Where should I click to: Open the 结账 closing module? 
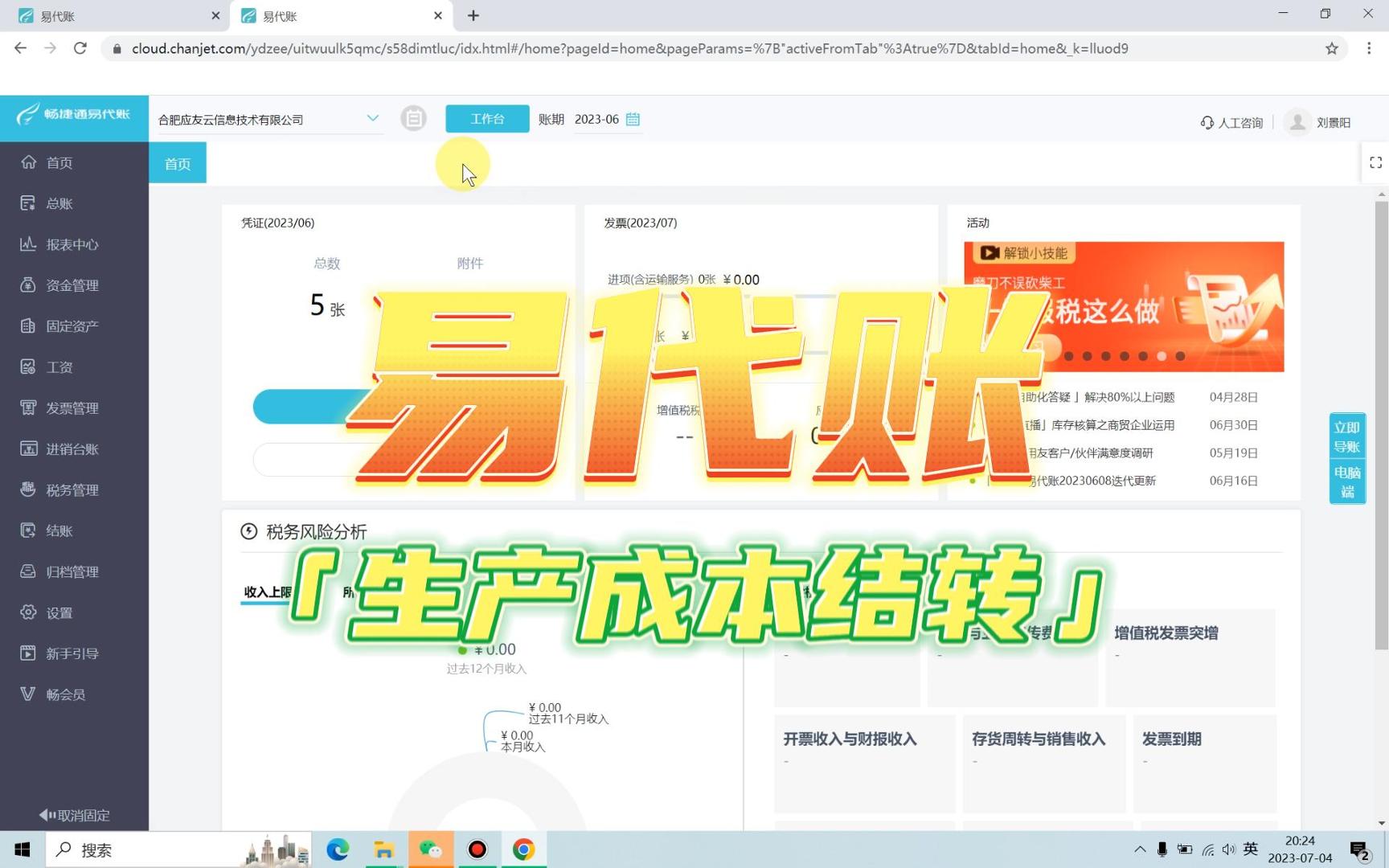click(60, 530)
